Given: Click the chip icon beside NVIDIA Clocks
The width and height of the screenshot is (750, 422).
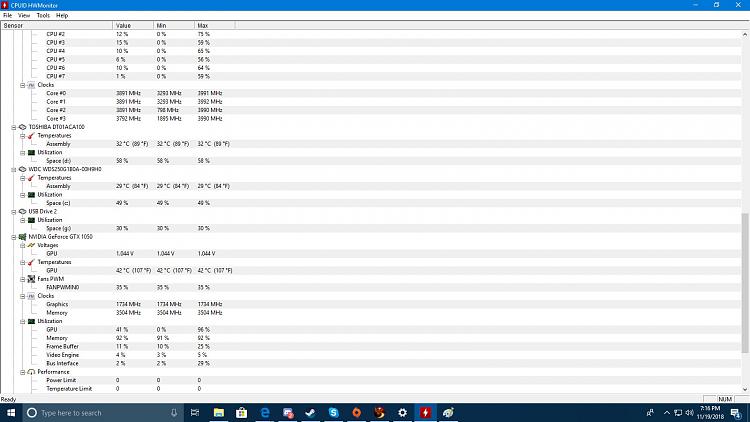Looking at the screenshot, I should (x=31, y=296).
